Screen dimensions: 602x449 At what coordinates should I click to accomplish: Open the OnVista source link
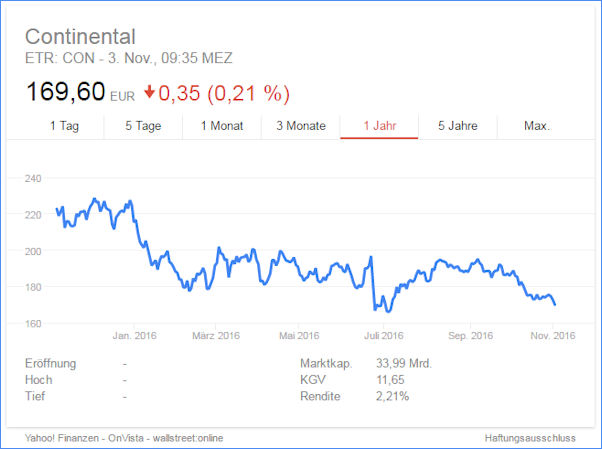coord(126,438)
